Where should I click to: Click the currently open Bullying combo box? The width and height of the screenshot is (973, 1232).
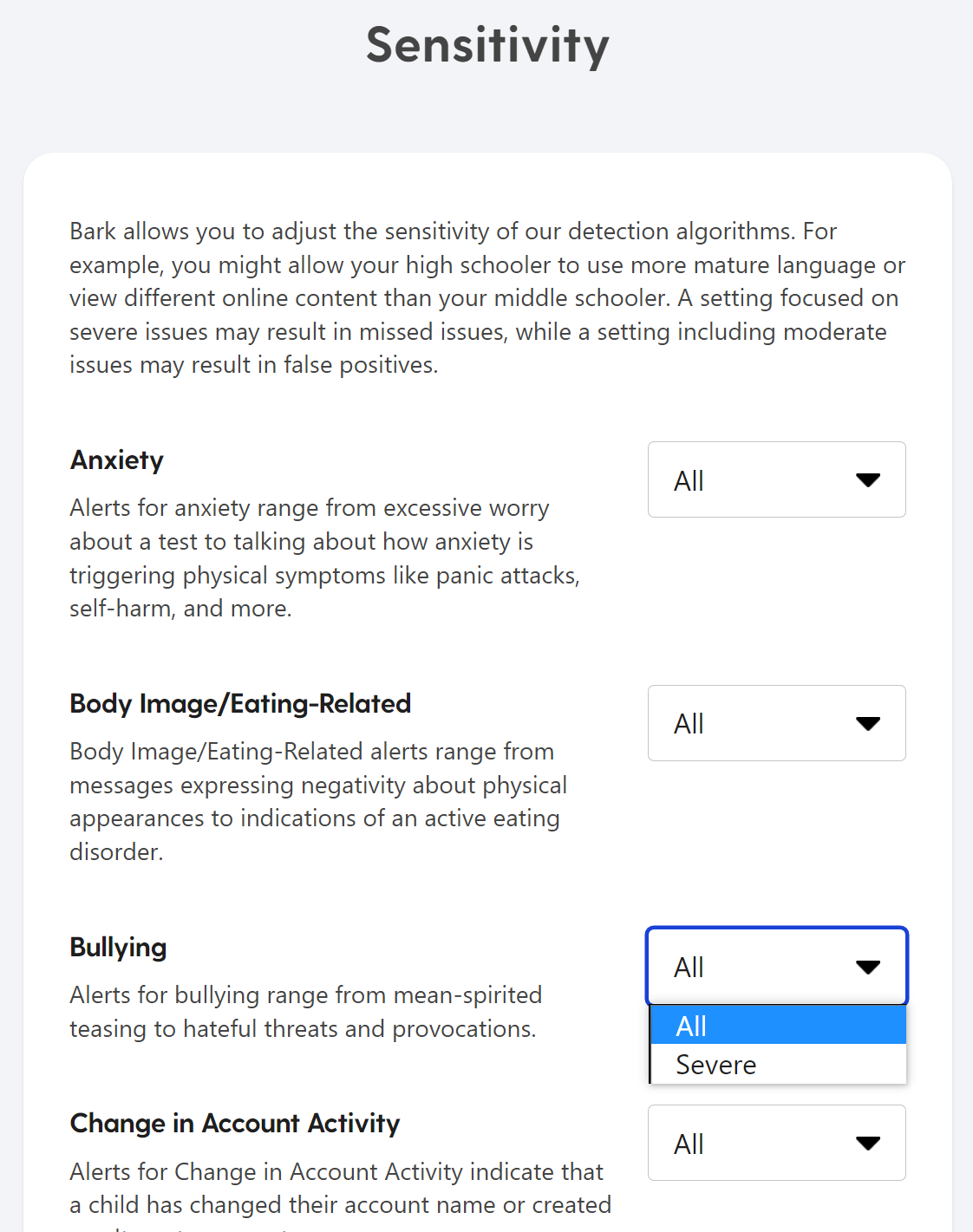tap(776, 967)
